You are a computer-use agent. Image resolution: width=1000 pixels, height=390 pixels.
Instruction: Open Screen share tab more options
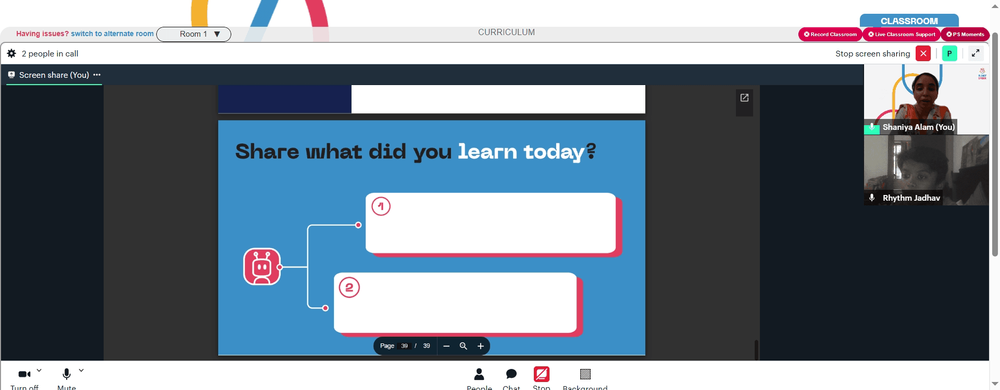pos(97,75)
